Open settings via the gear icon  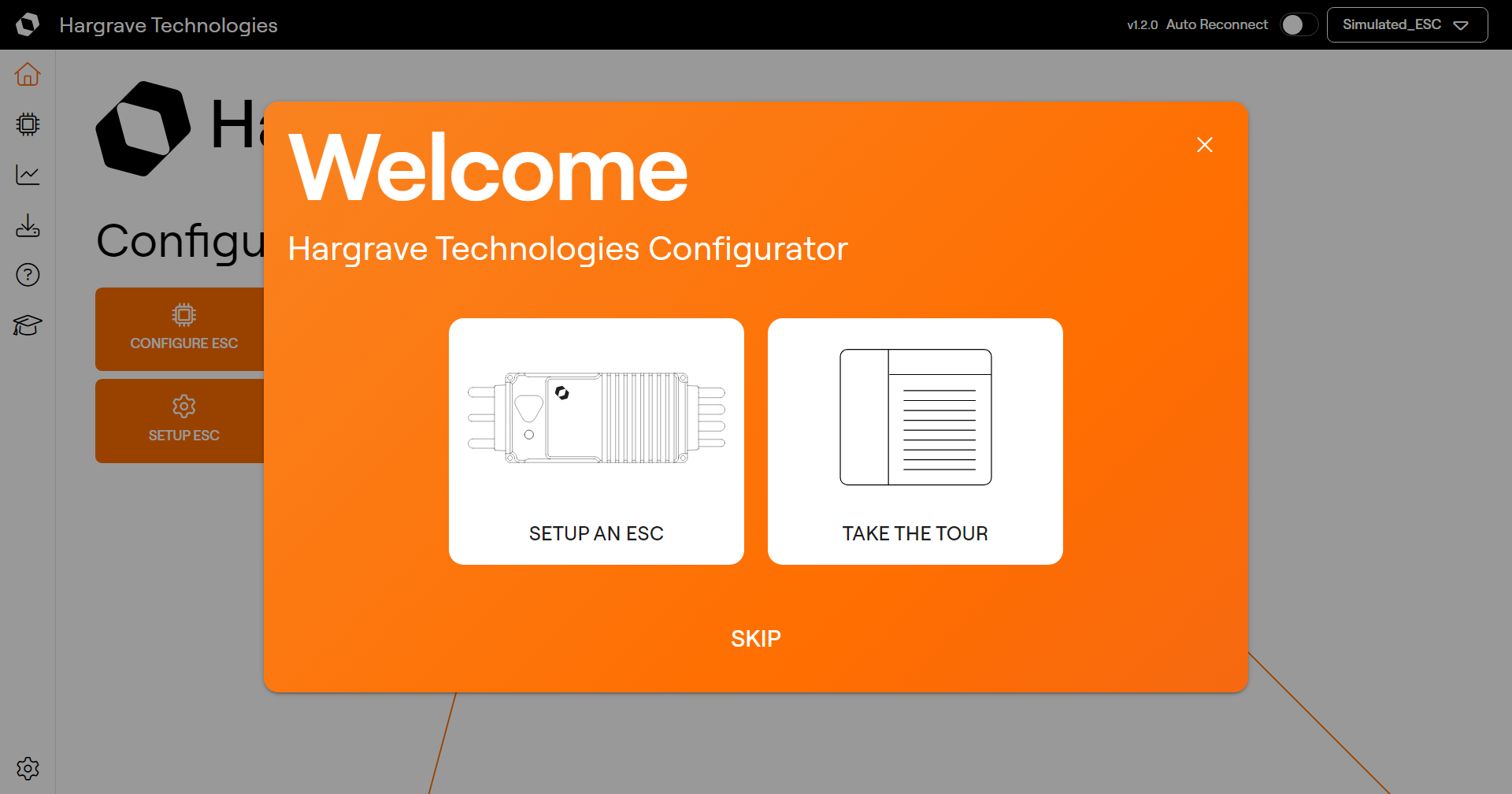(28, 768)
